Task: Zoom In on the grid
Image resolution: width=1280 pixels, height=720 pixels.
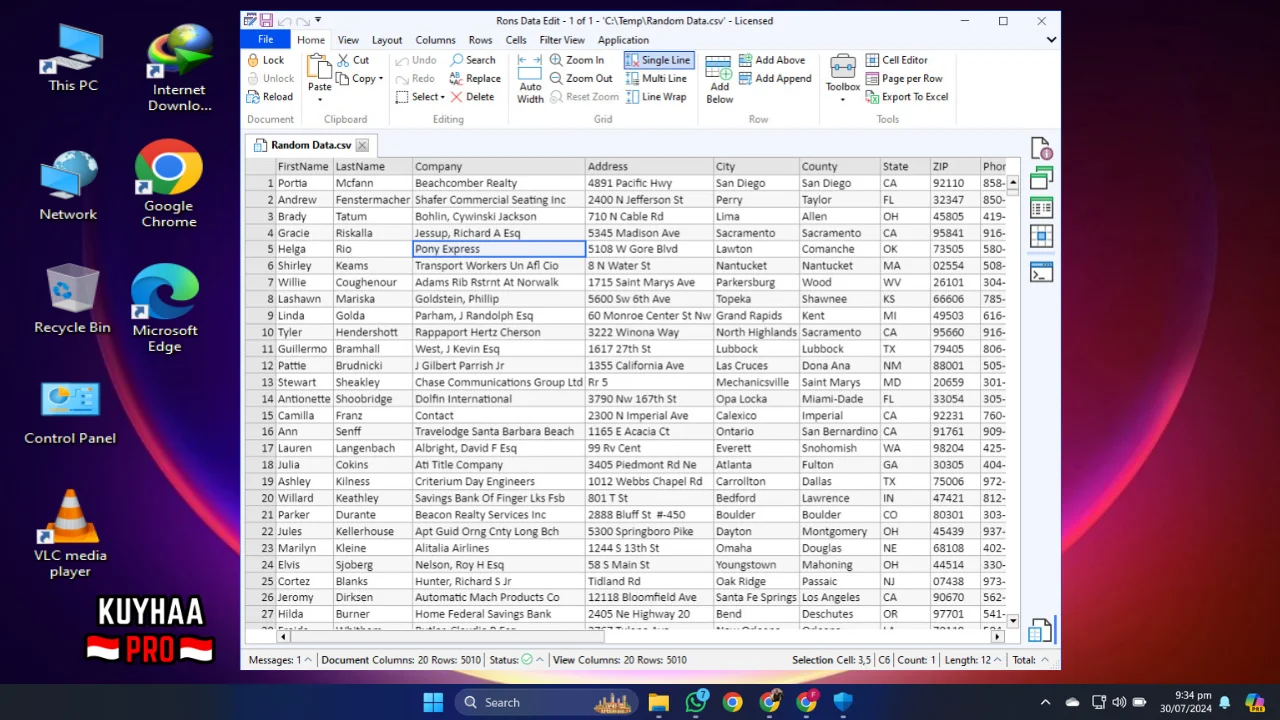Action: coord(577,60)
